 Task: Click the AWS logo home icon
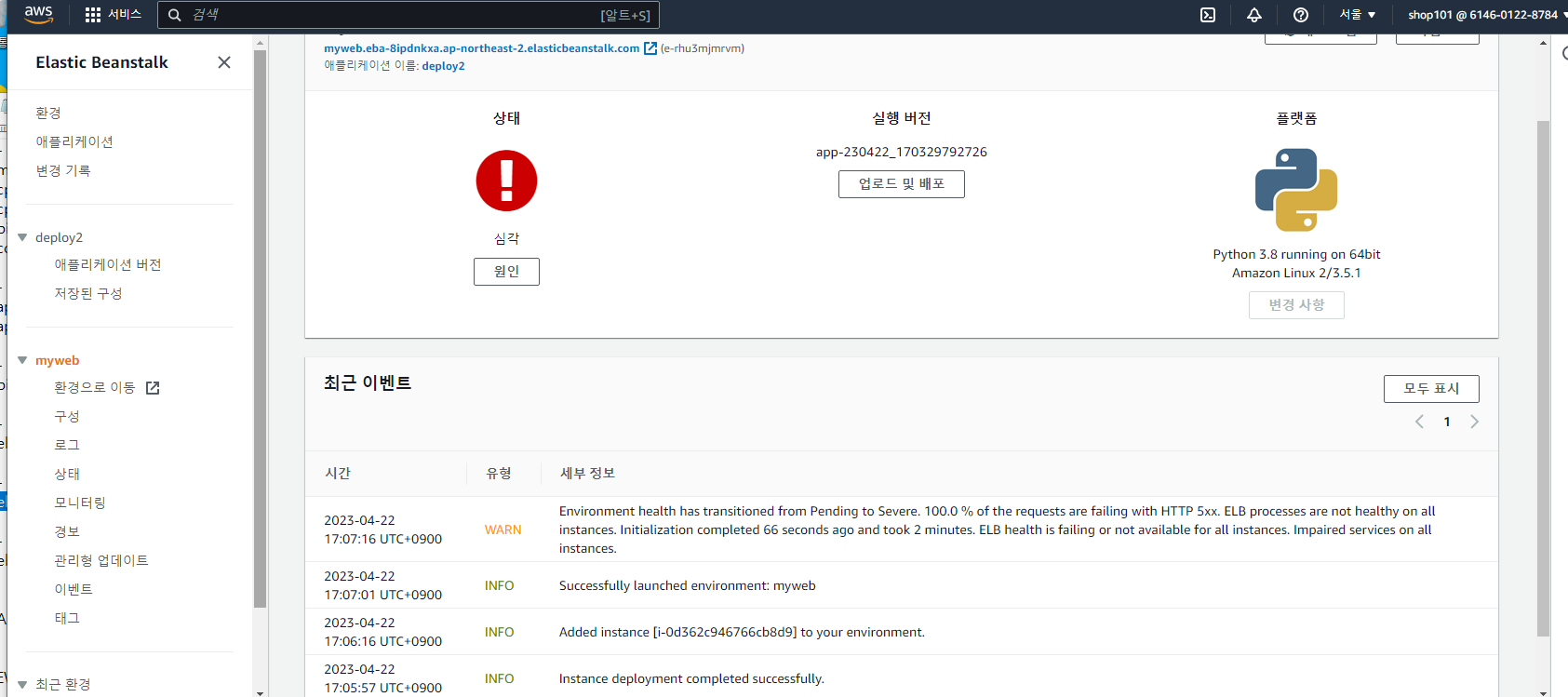click(38, 14)
